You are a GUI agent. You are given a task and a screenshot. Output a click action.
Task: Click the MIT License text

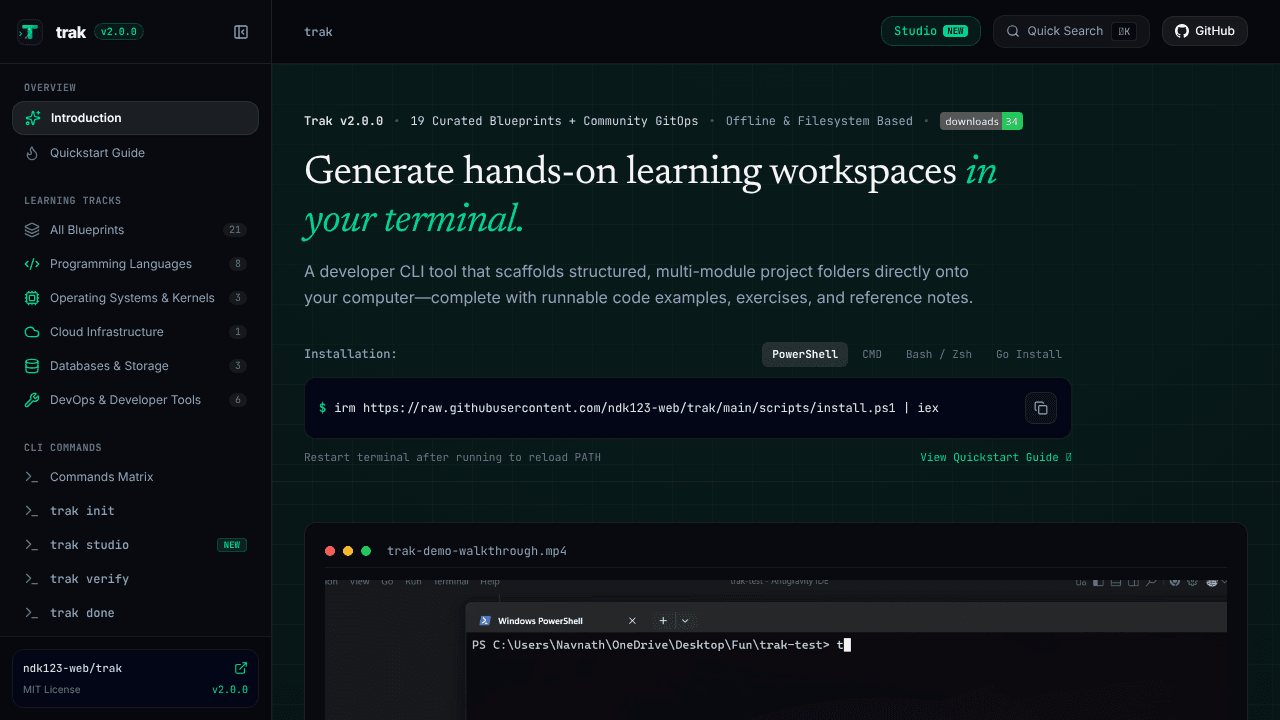[52, 690]
